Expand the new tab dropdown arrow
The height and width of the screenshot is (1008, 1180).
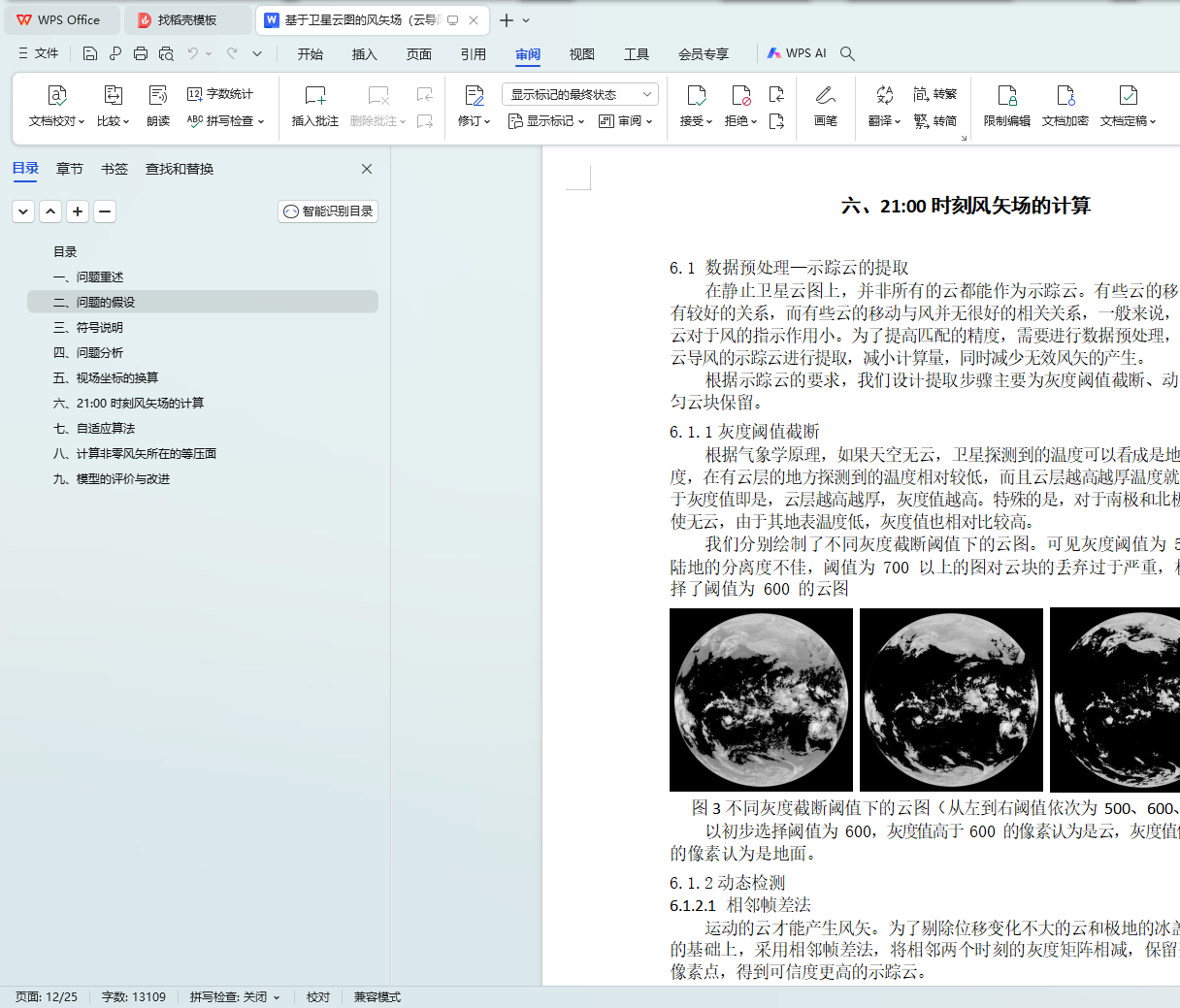[x=526, y=19]
